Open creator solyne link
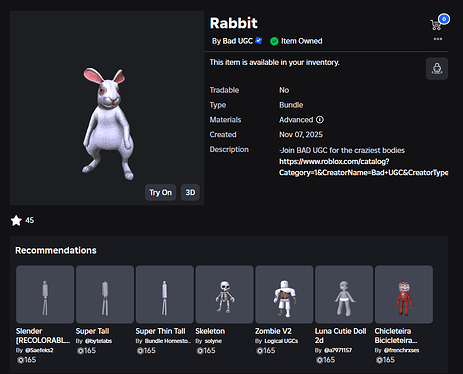 213,341
